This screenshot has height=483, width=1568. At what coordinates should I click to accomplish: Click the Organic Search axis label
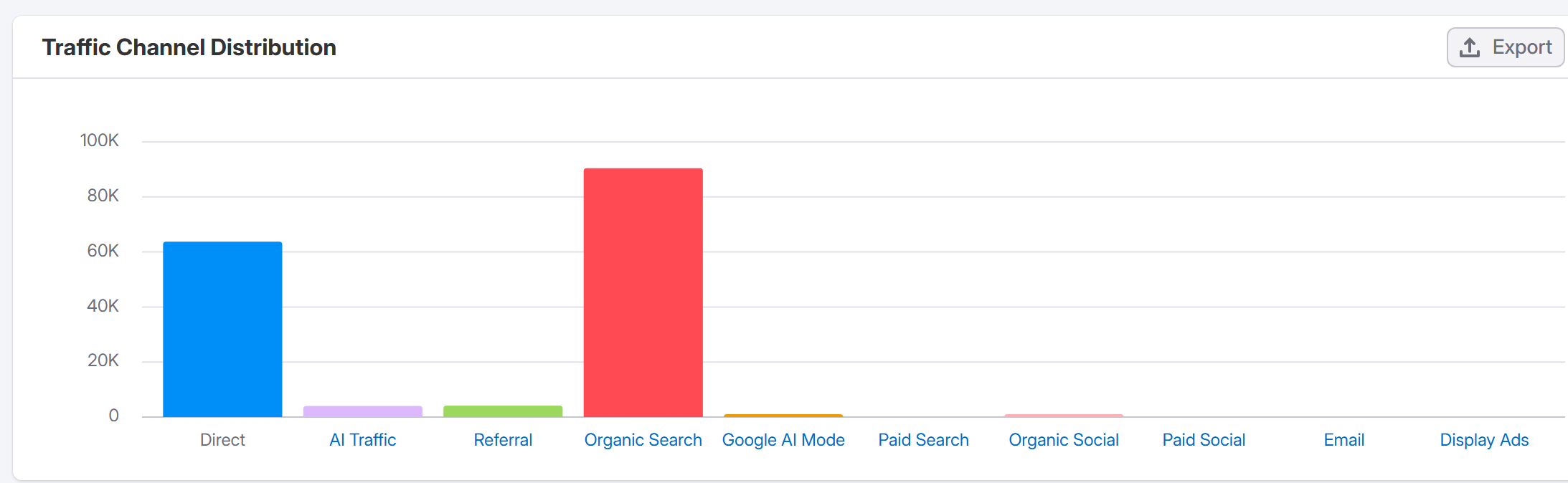pyautogui.click(x=643, y=440)
